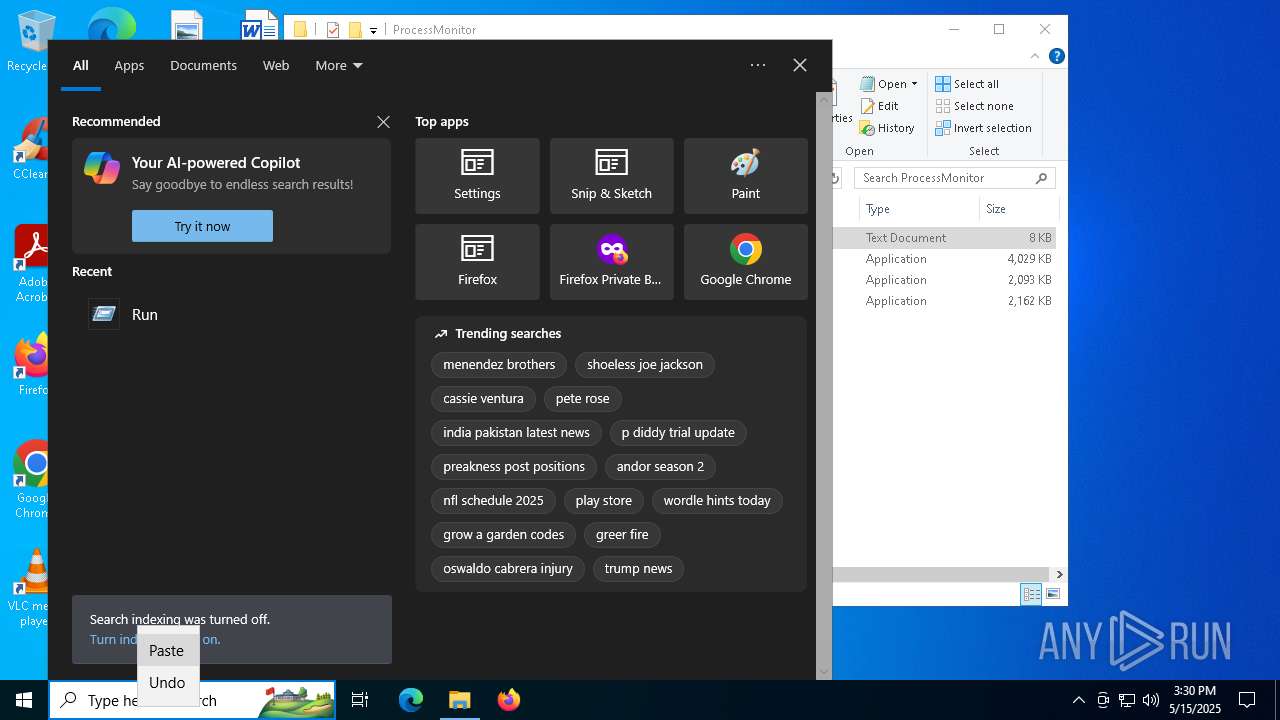Search trending 'p diddy trial update'

[x=678, y=432]
